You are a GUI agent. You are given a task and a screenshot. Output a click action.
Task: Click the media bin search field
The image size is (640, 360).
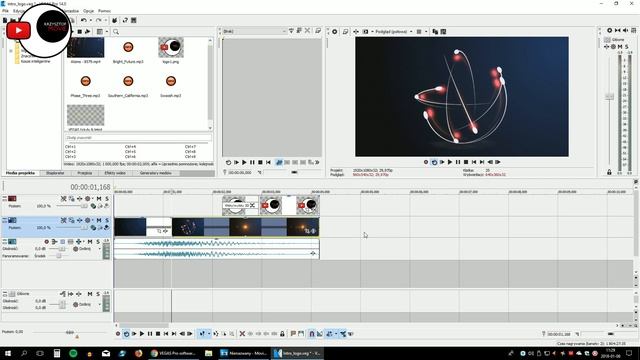point(138,138)
